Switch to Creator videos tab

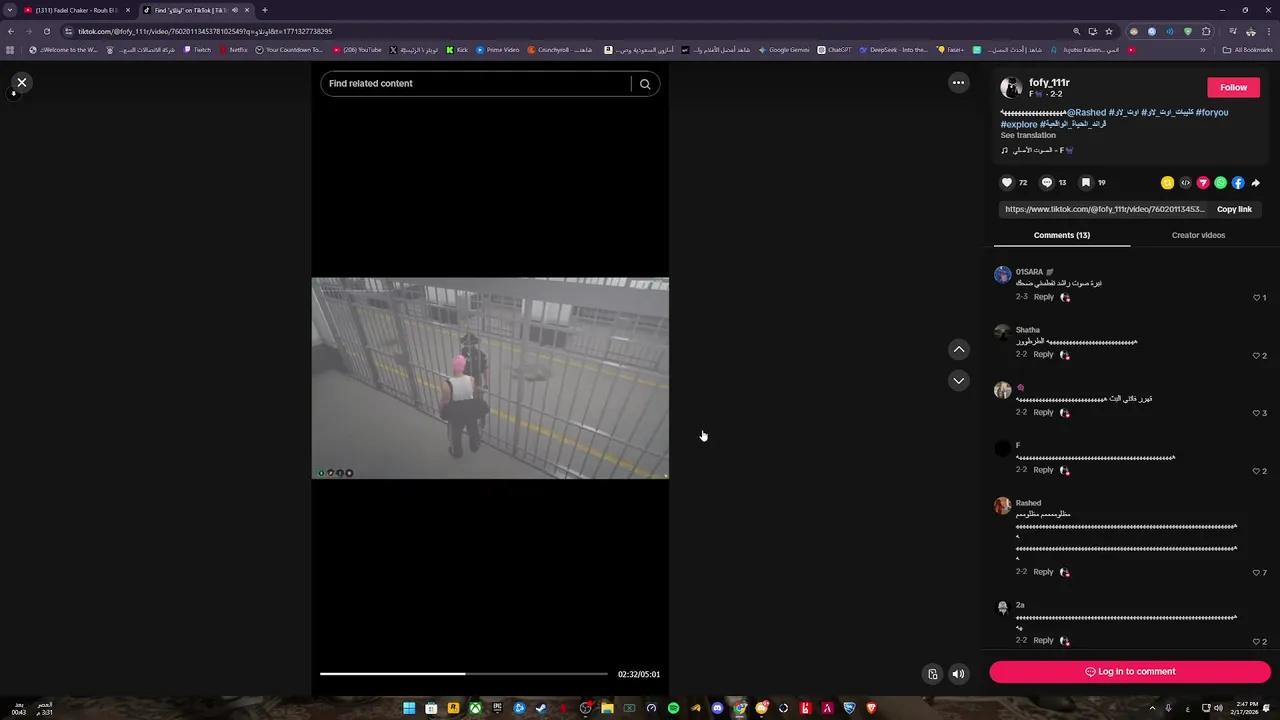[x=1198, y=235]
